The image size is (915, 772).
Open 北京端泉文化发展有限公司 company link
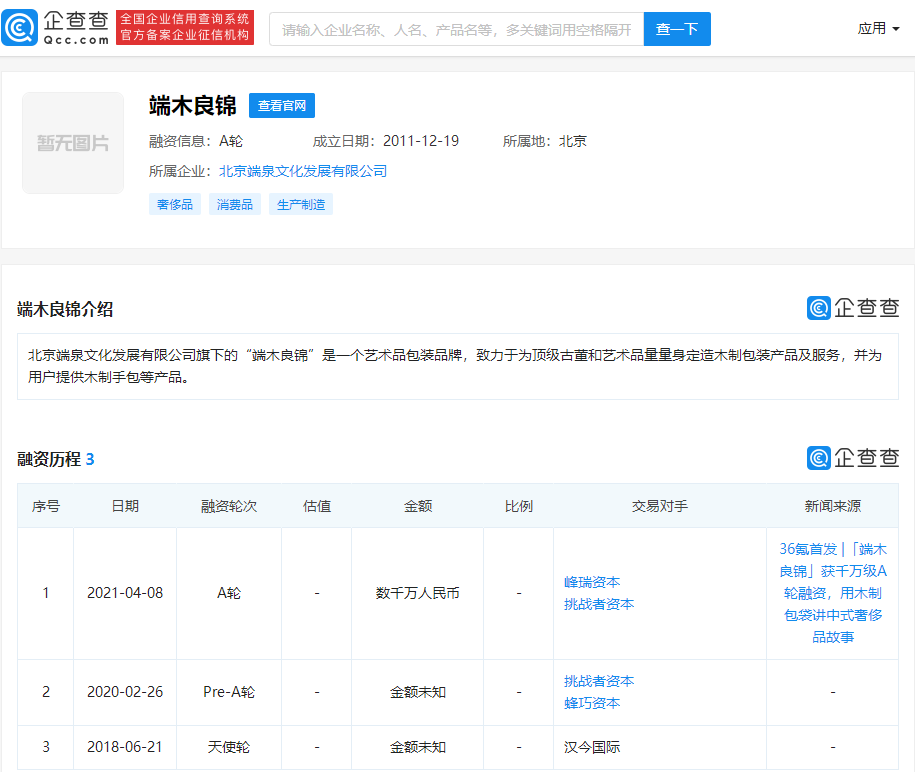pos(303,171)
